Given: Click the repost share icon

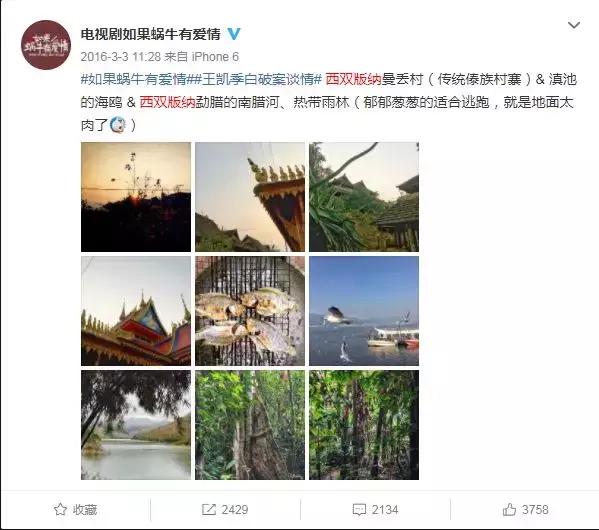Looking at the screenshot, I should pyautogui.click(x=209, y=509).
